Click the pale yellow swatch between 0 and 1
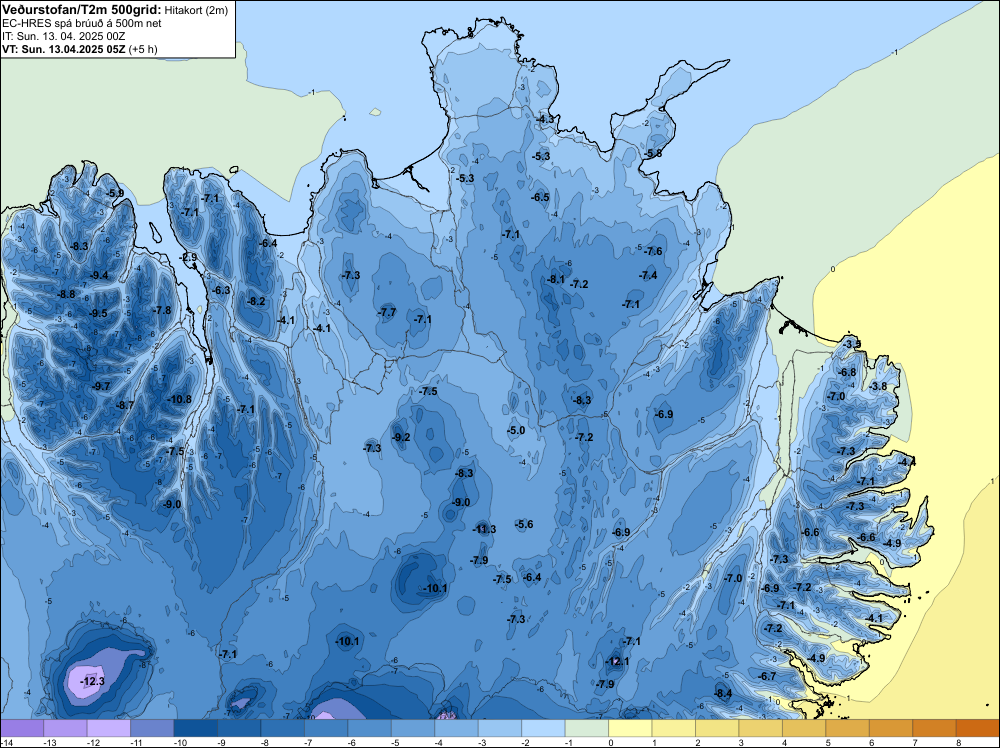1000x748 pixels. 630,728
